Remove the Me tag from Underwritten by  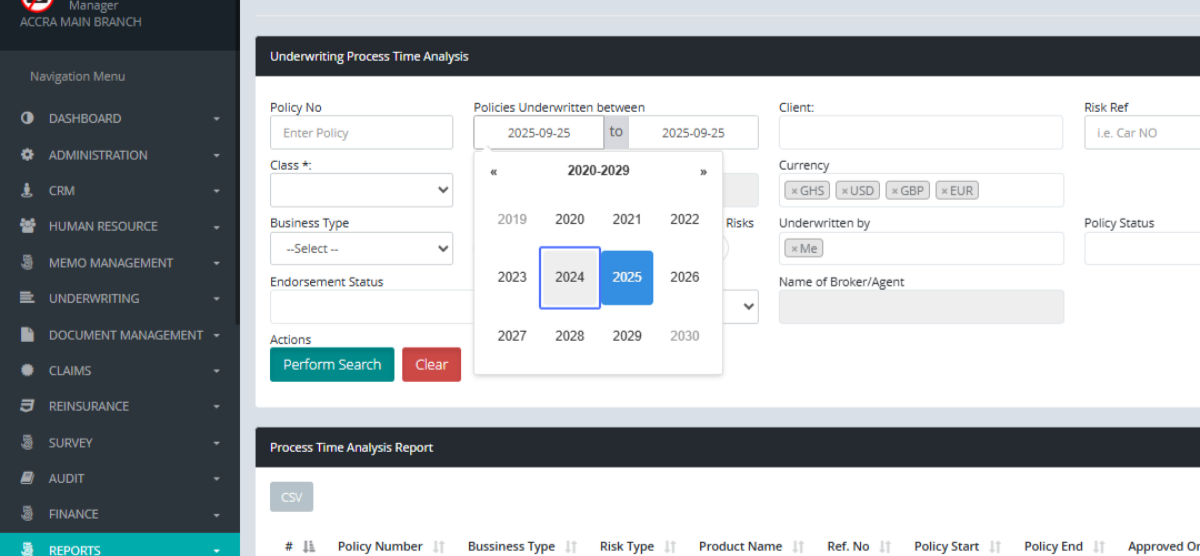point(794,249)
